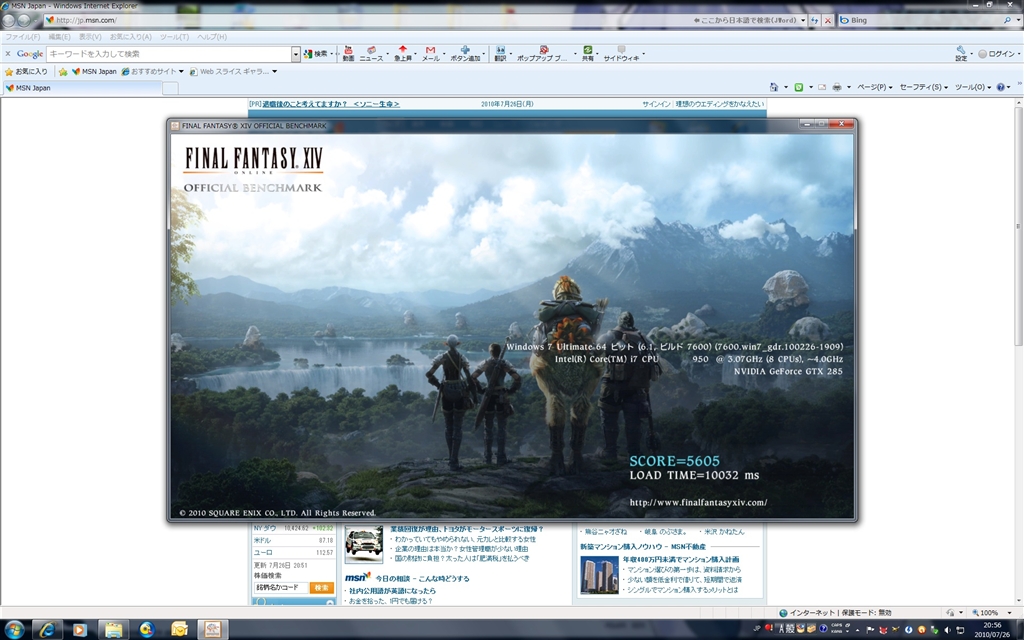Viewport: 1024px width, 640px height.
Task: Open the ツール(O) dropdown menu
Action: tap(972, 87)
